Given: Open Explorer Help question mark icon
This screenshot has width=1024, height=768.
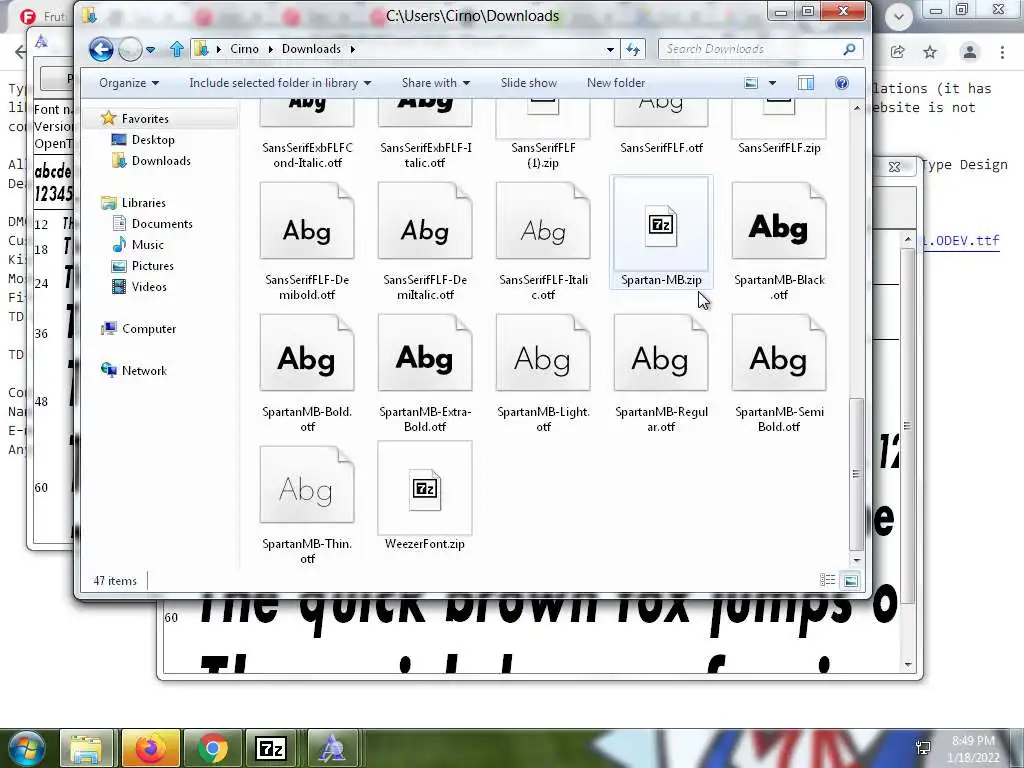Looking at the screenshot, I should (842, 83).
